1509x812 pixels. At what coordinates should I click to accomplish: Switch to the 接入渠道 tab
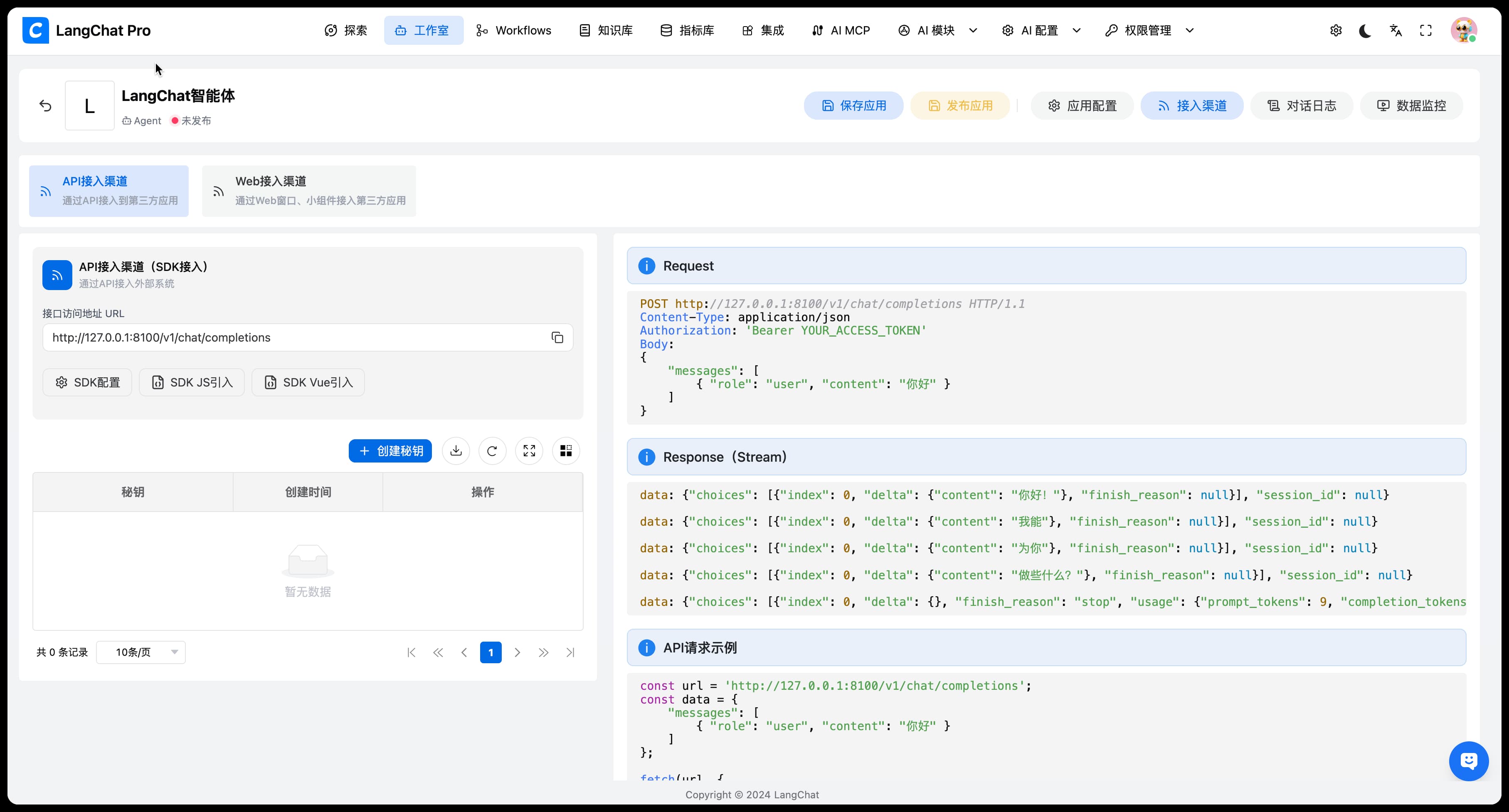pyautogui.click(x=1192, y=106)
